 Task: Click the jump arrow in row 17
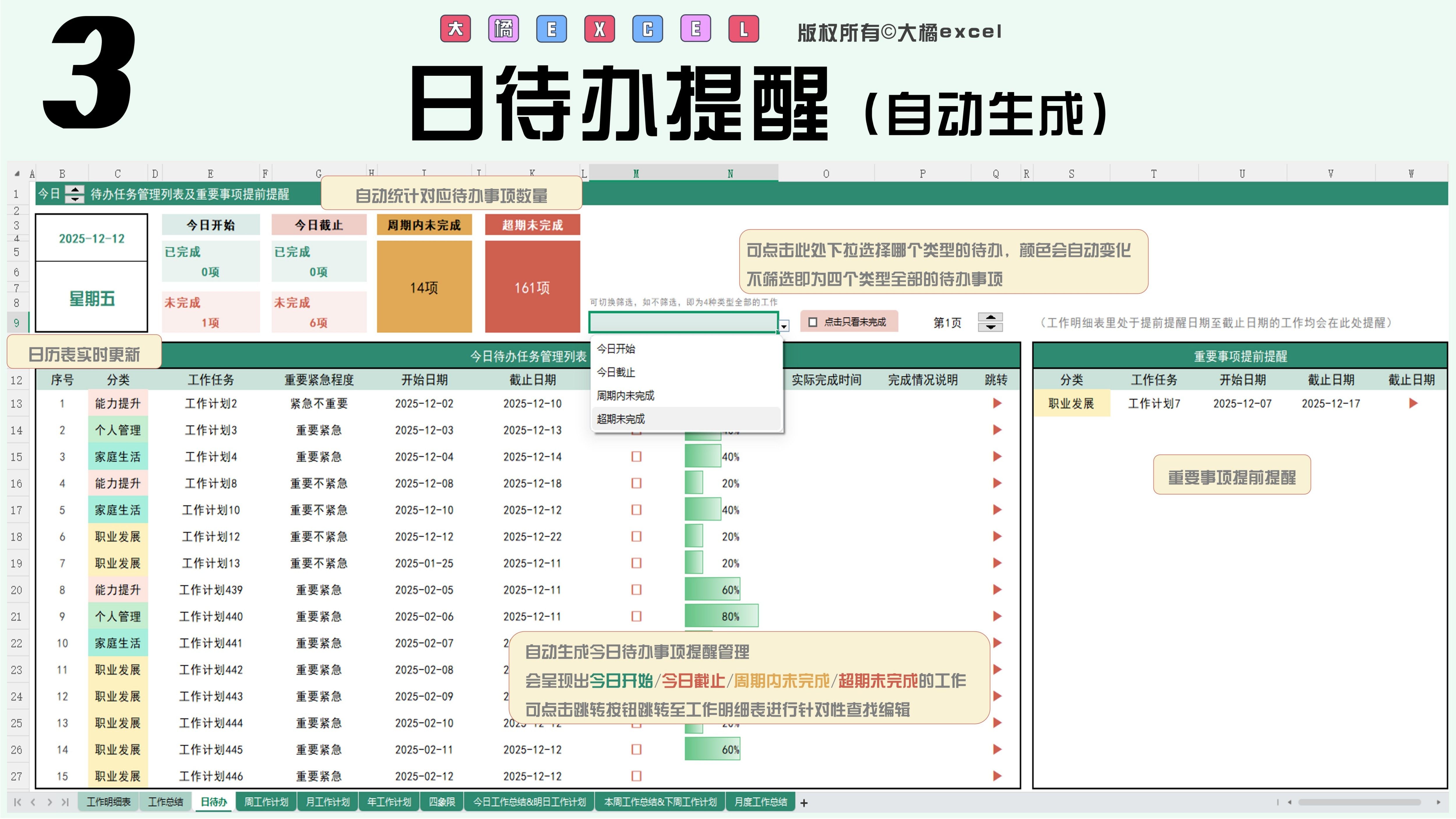tap(997, 510)
